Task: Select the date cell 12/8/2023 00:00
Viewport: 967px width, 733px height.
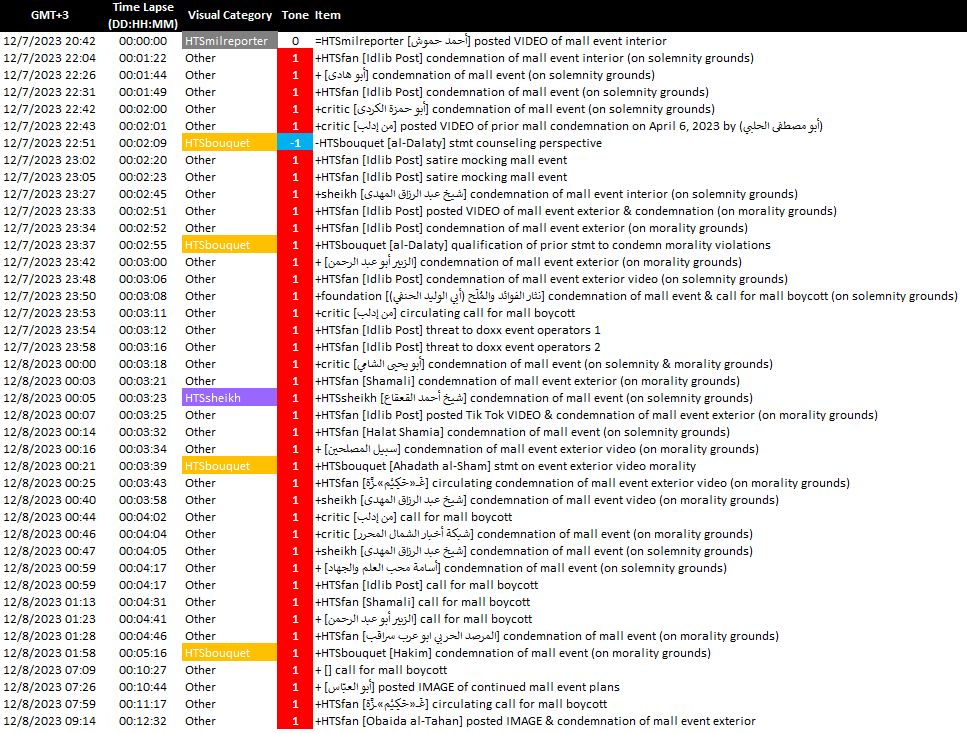Action: [49, 364]
